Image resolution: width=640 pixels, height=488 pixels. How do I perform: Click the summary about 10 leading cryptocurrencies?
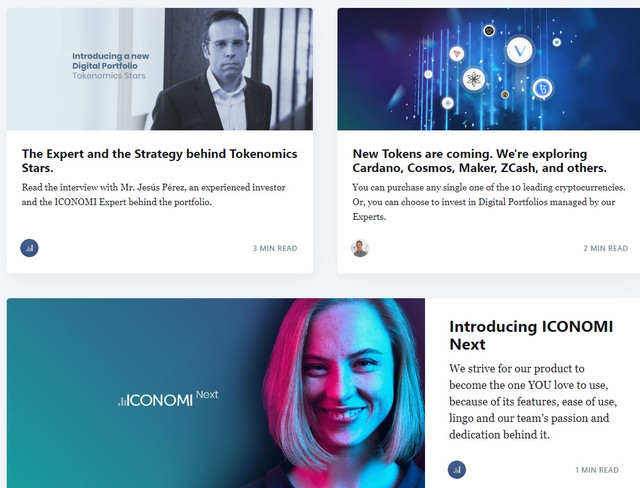(x=489, y=202)
